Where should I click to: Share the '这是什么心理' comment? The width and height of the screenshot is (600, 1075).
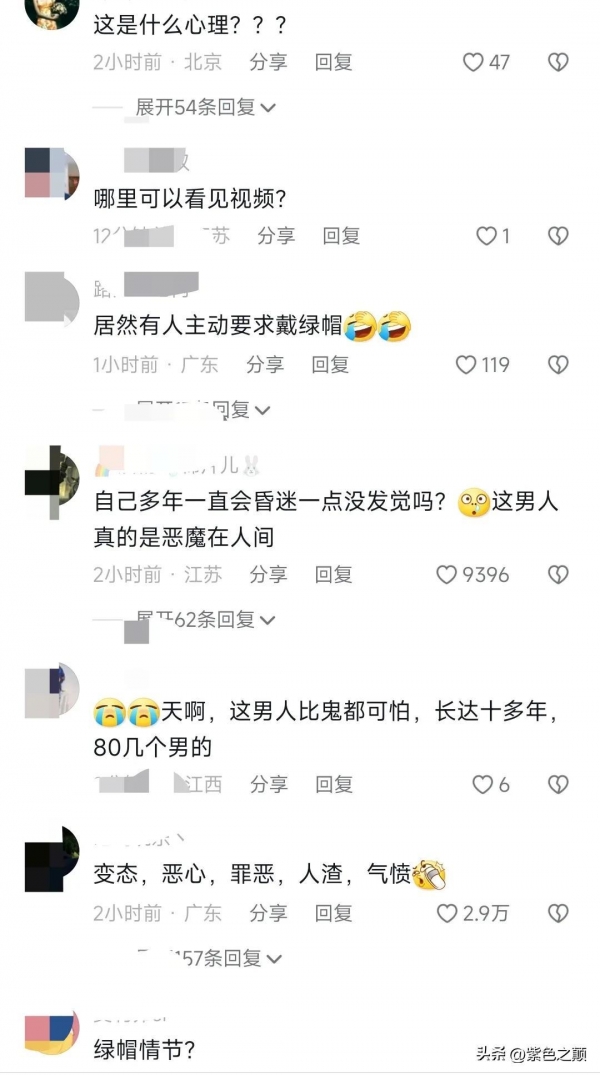coord(268,62)
